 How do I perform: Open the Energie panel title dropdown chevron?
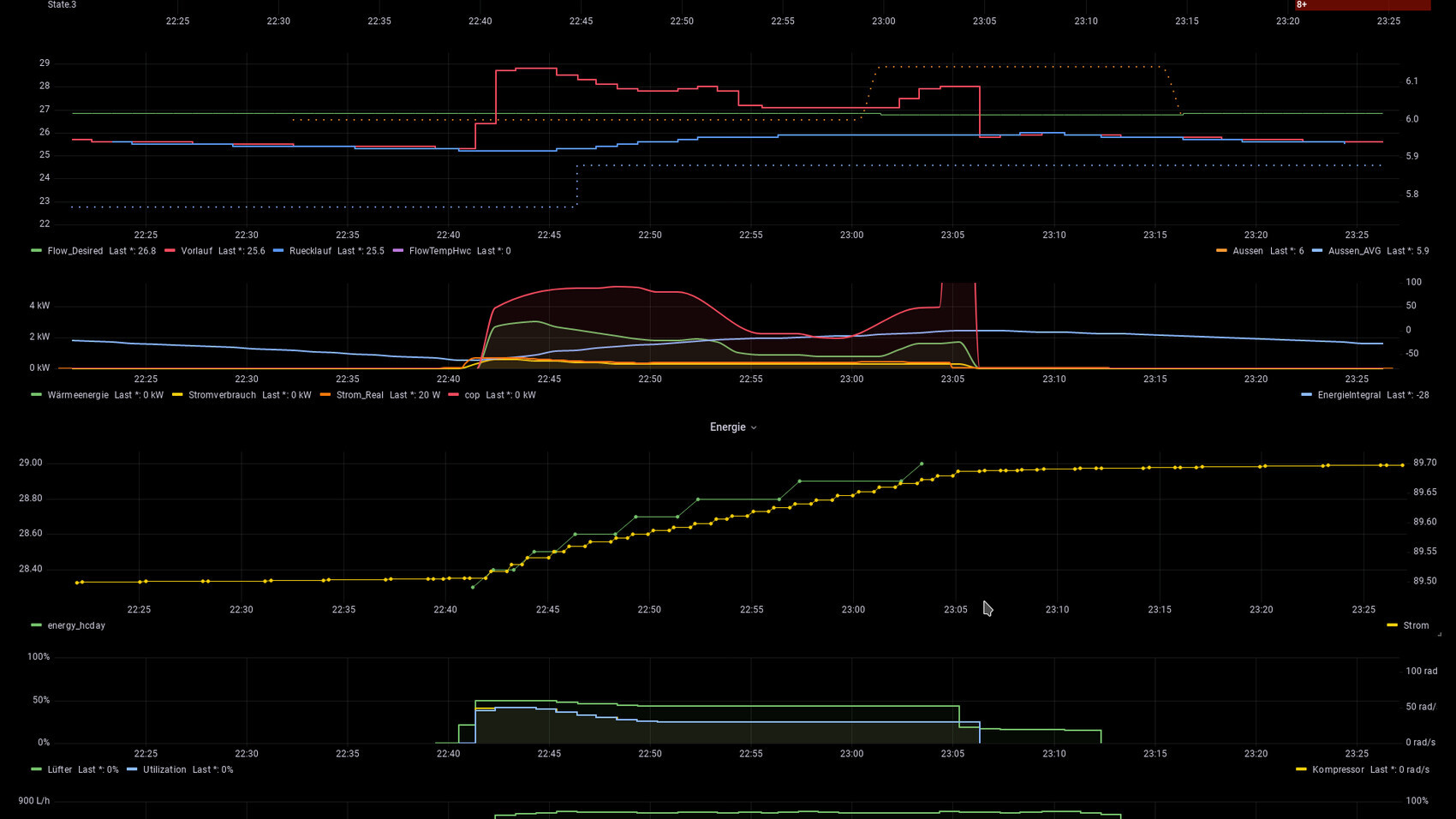tap(754, 427)
